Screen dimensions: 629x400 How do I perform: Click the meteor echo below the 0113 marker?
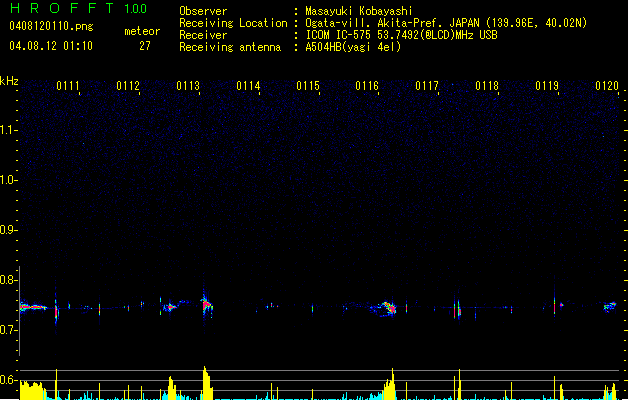tap(207, 306)
